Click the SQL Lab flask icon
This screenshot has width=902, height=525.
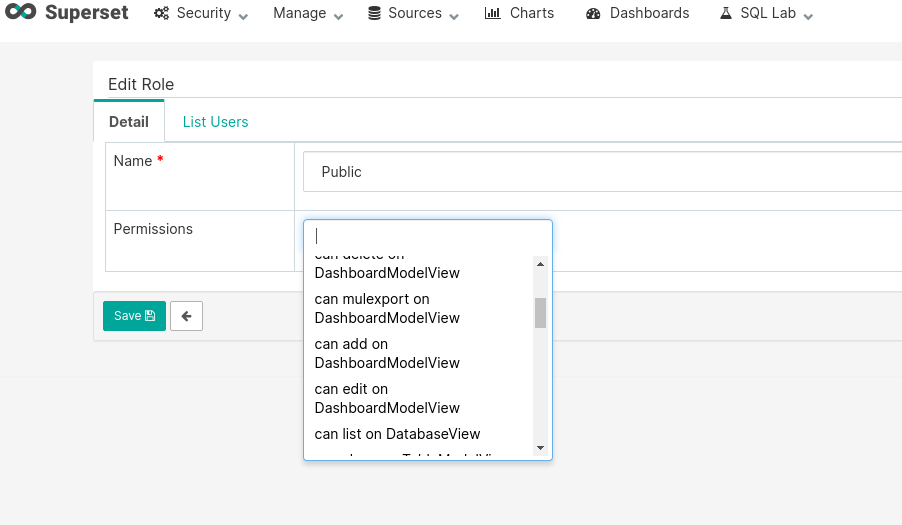pos(726,13)
